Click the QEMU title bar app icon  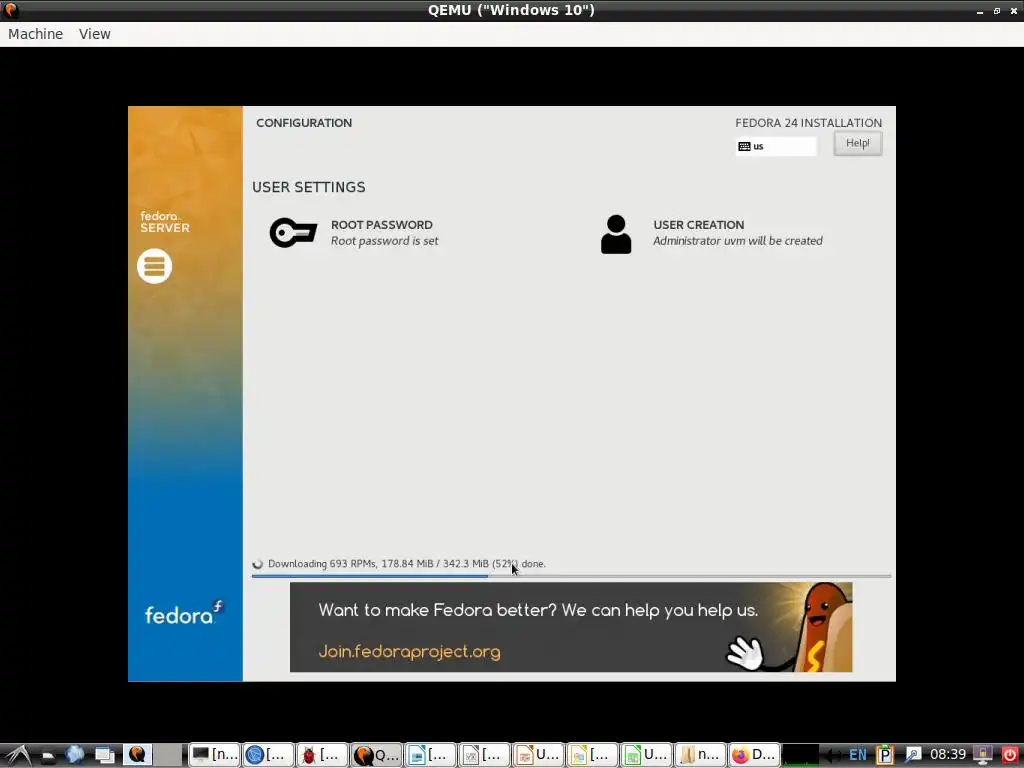click(10, 10)
